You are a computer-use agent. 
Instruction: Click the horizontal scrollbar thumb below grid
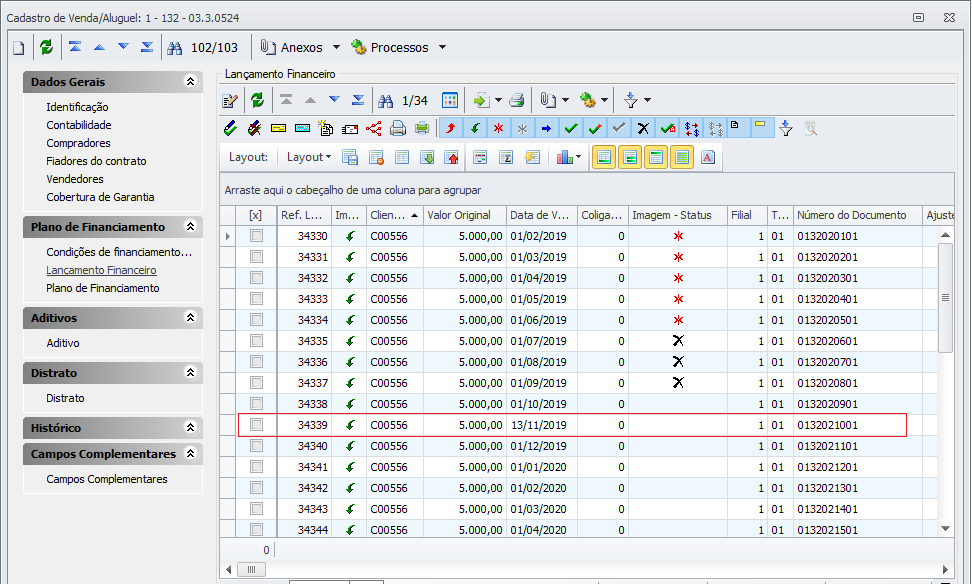(251, 569)
